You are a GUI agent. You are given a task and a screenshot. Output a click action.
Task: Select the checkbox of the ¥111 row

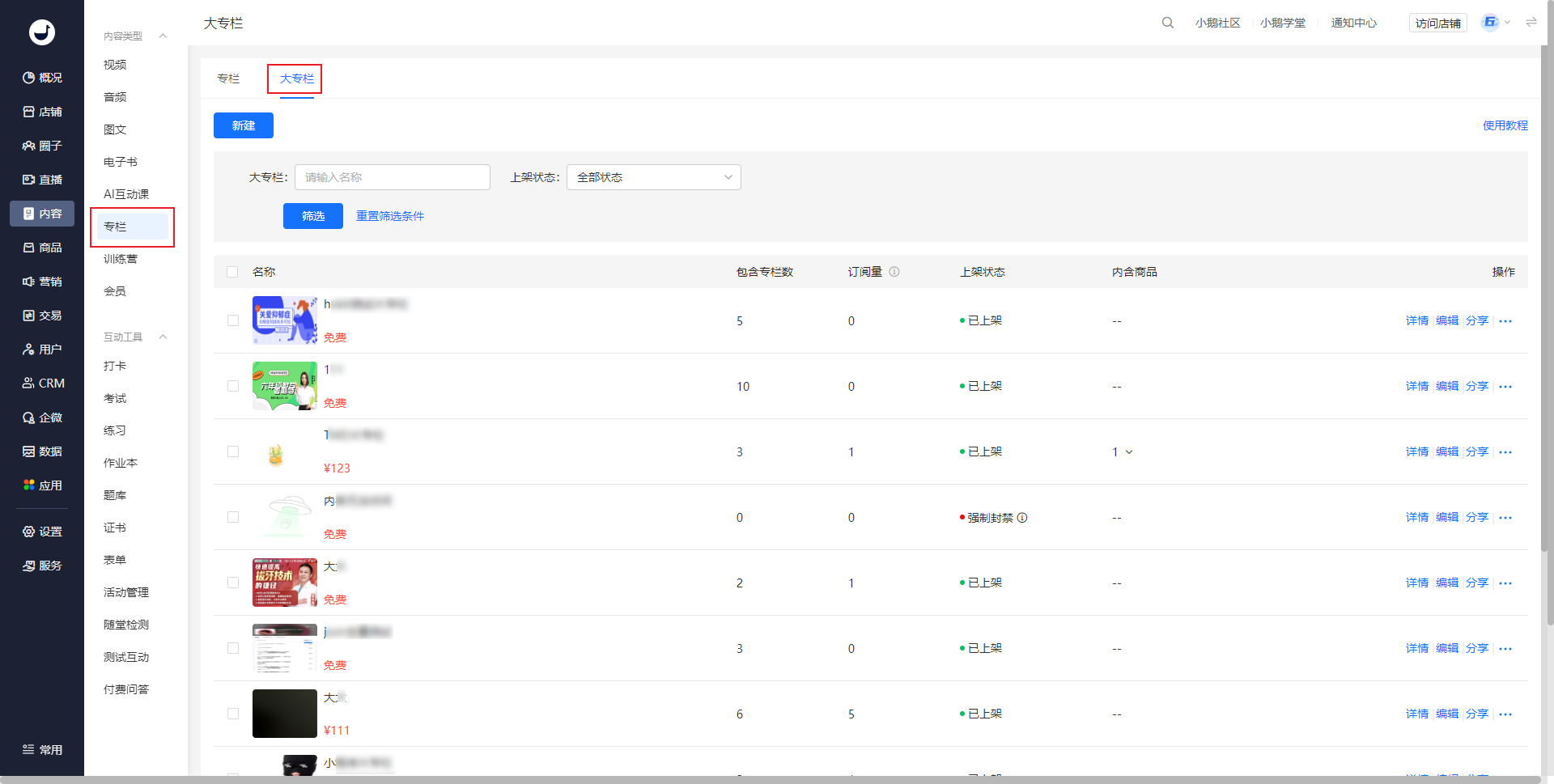click(x=233, y=714)
